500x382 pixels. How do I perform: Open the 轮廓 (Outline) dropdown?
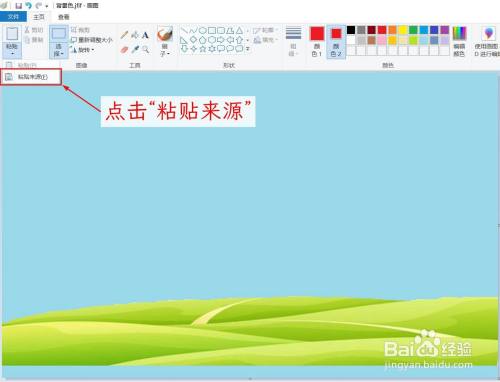[x=265, y=30]
